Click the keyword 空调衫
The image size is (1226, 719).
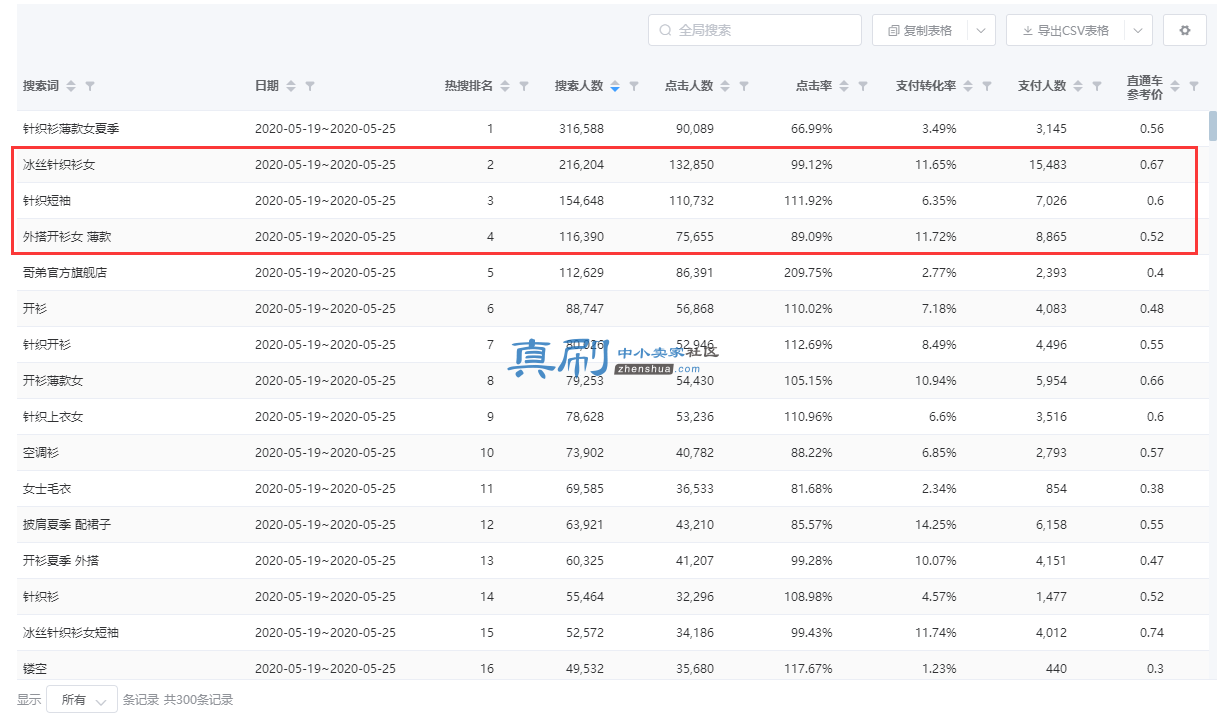tap(41, 453)
